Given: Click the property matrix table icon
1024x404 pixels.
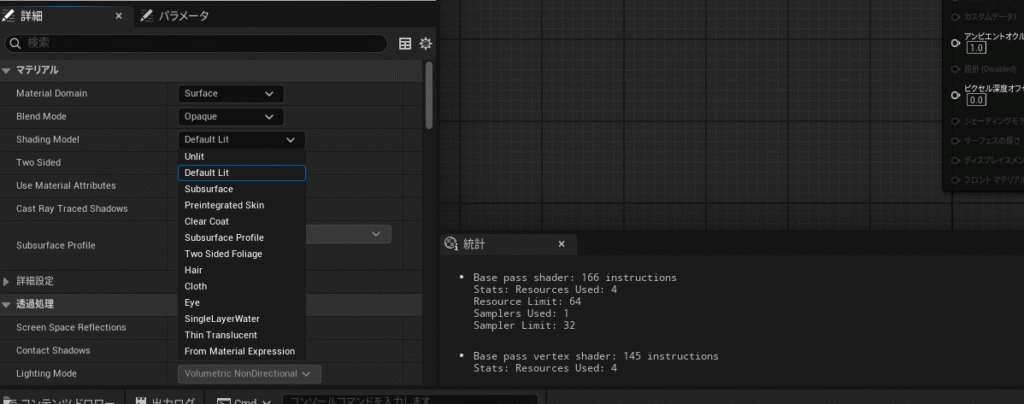Looking at the screenshot, I should click(406, 44).
